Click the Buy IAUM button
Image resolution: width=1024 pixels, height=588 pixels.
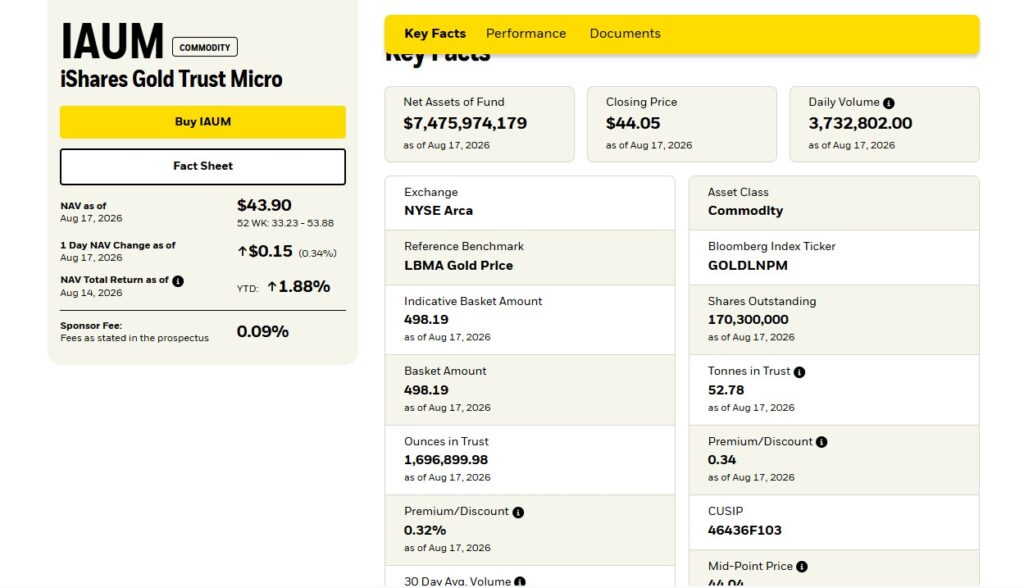coord(202,122)
